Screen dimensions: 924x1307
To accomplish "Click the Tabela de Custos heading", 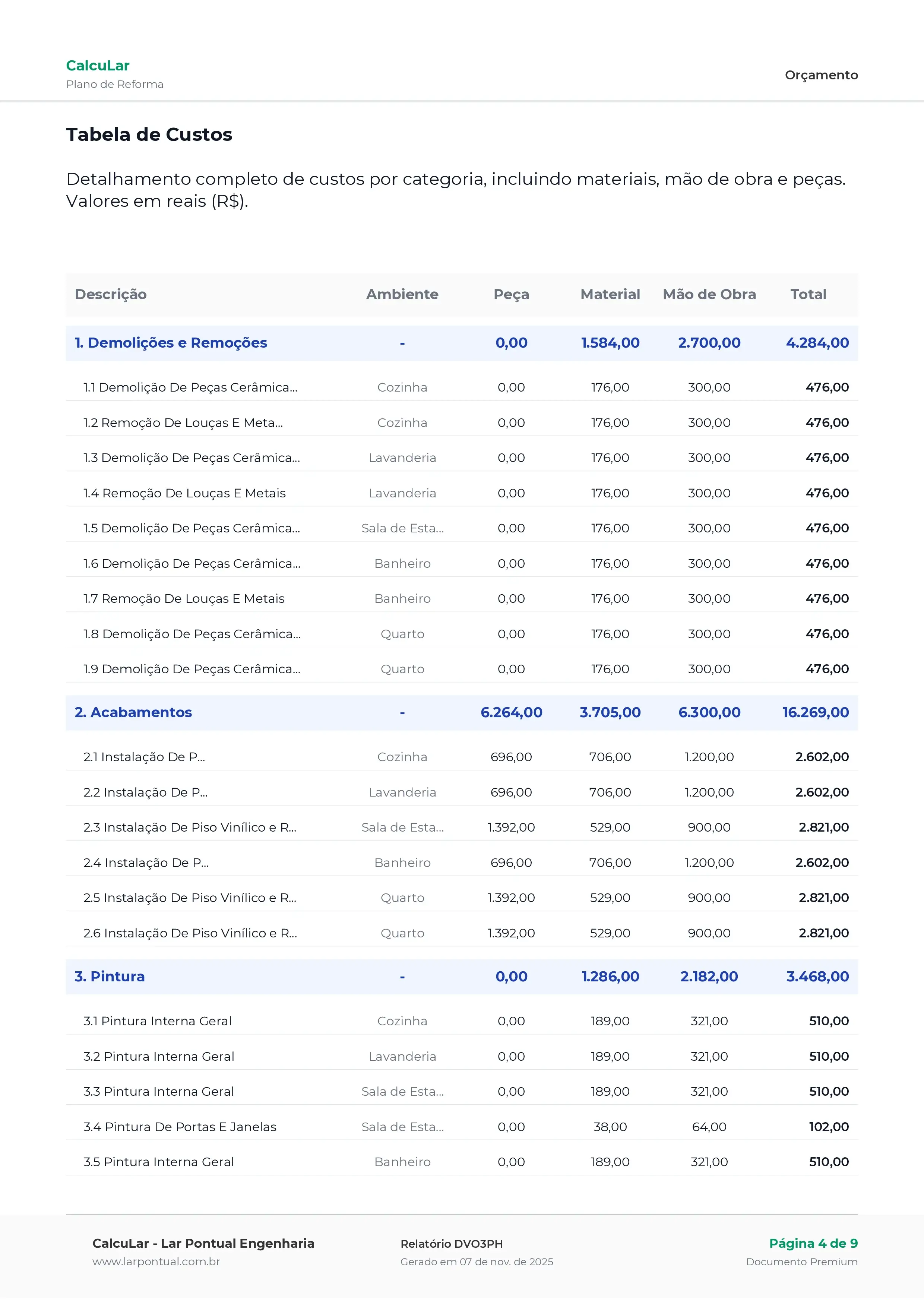I will click(x=149, y=135).
